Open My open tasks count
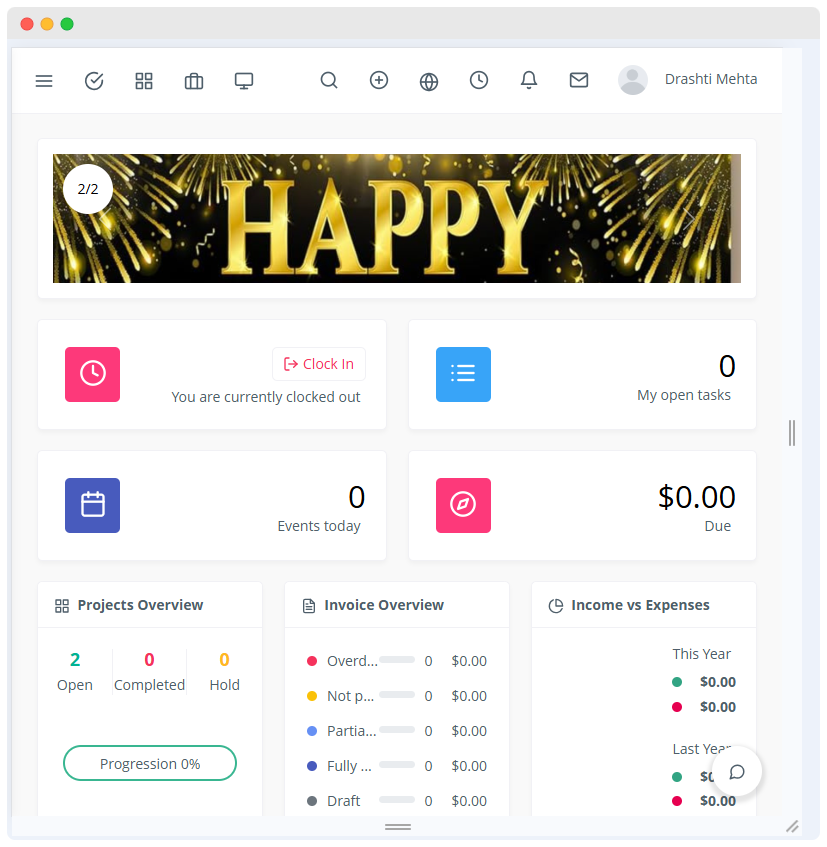Viewport: 827px width, 847px height. 727,366
